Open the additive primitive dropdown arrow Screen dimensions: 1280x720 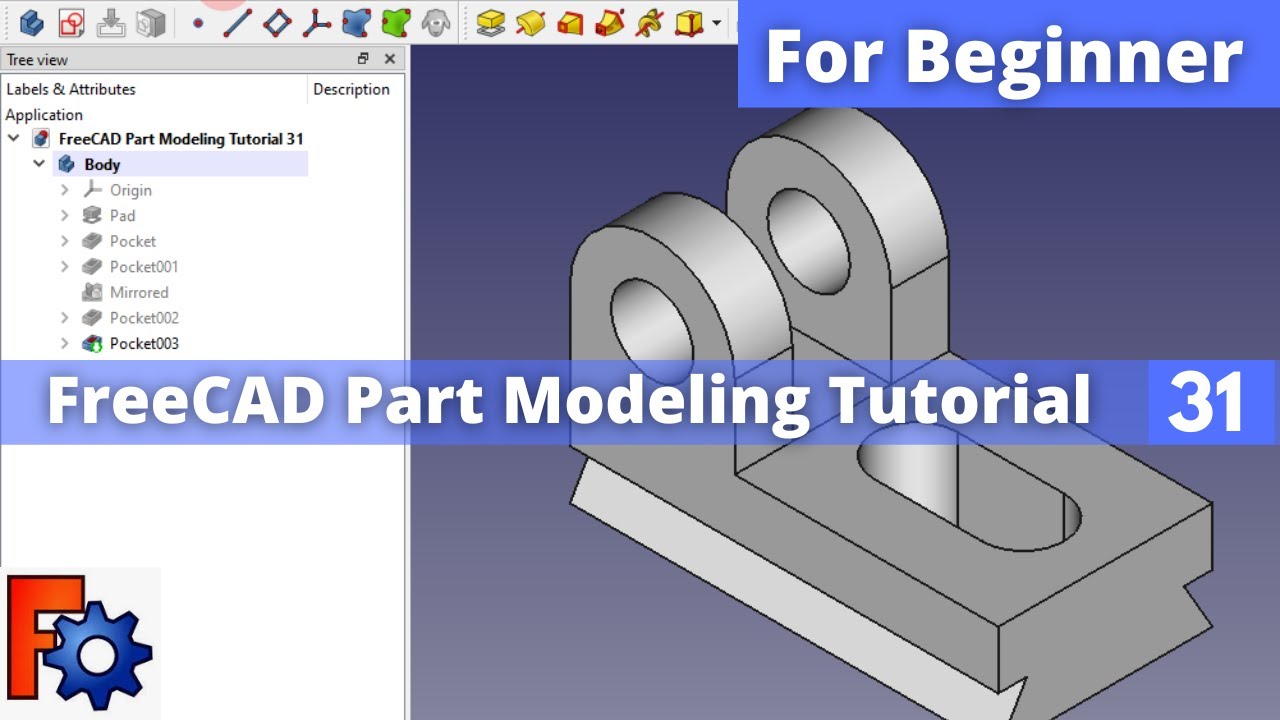716,22
